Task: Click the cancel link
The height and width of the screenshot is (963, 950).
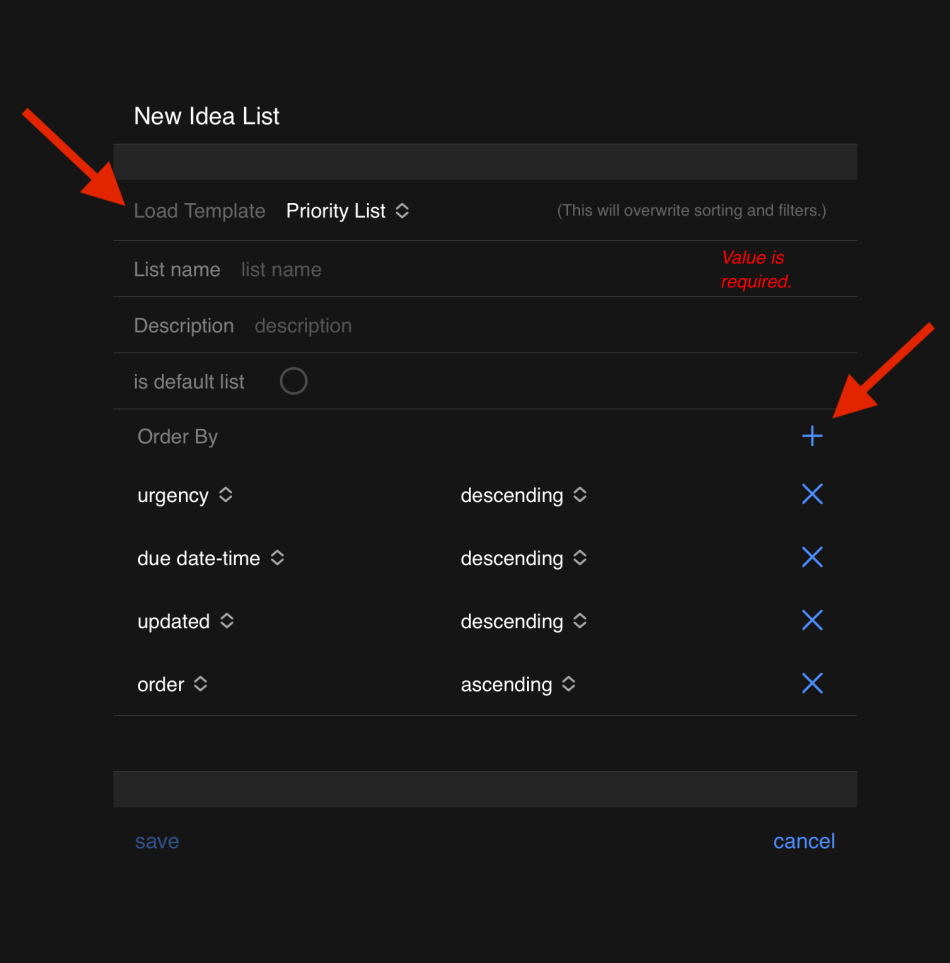Action: point(803,842)
